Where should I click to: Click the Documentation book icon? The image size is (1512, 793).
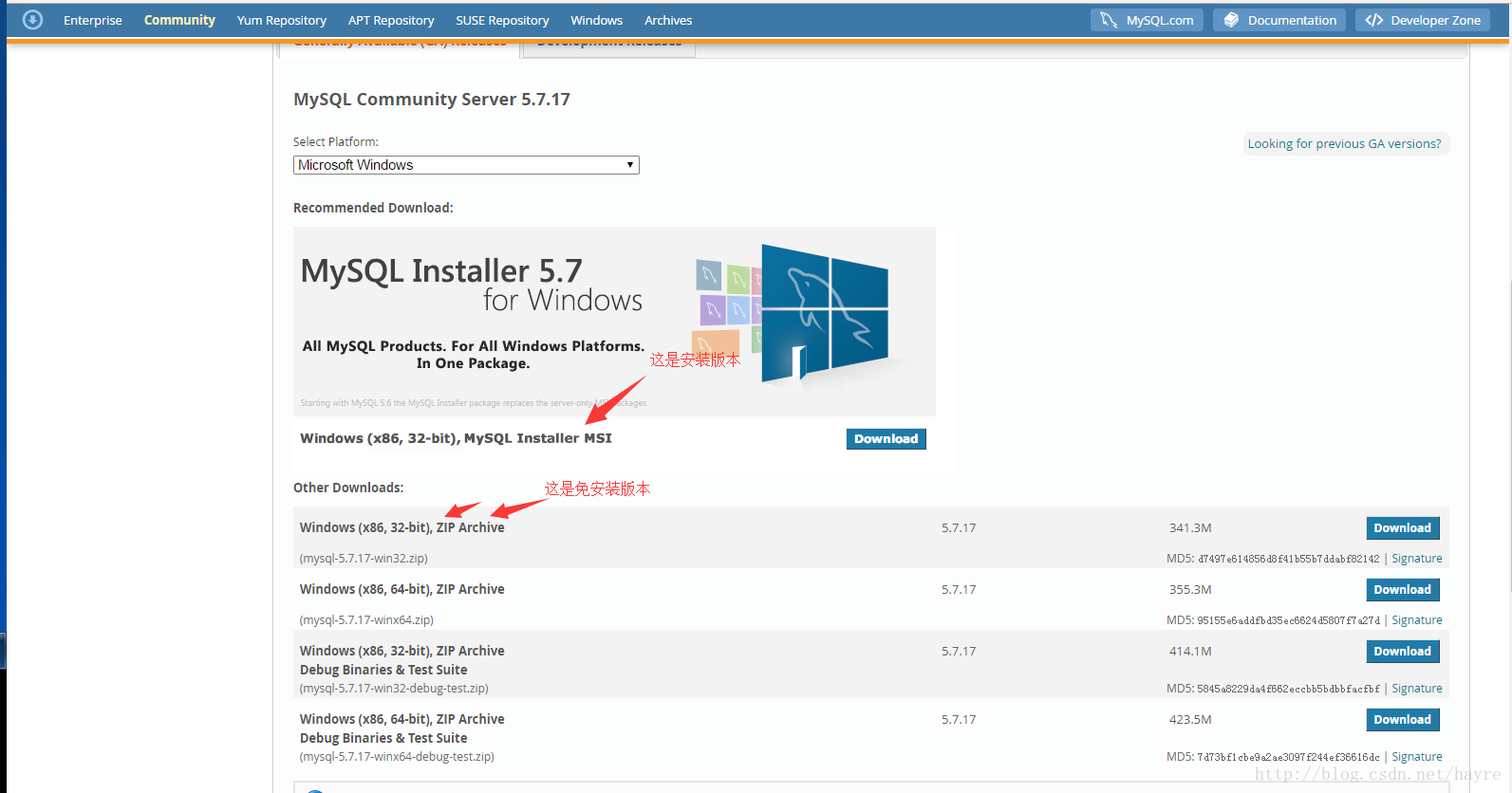point(1231,20)
